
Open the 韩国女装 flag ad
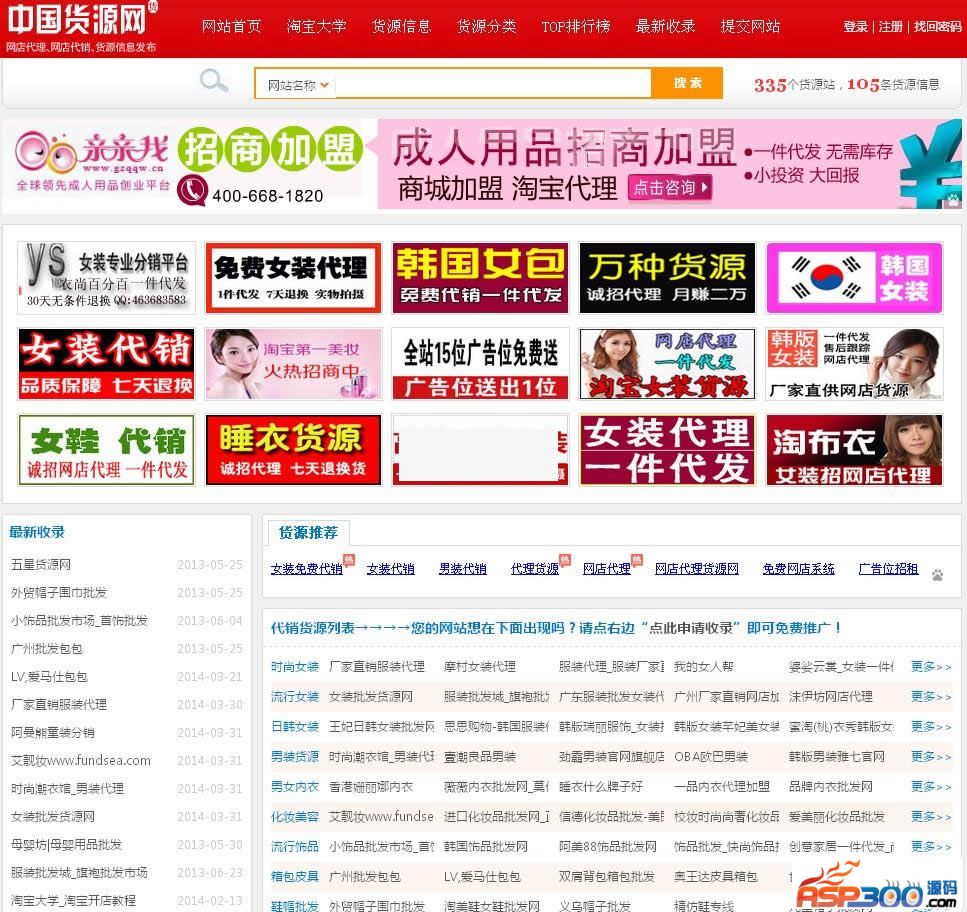854,278
